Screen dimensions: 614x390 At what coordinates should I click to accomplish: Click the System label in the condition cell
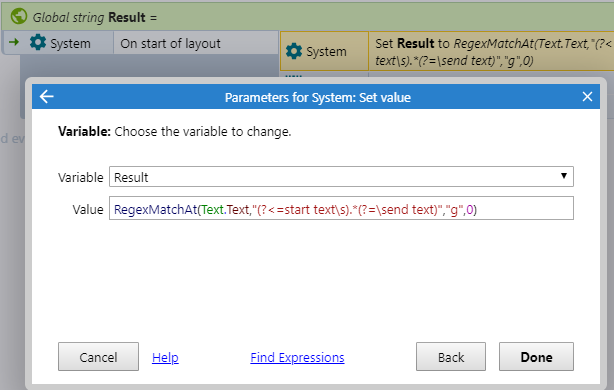70,43
